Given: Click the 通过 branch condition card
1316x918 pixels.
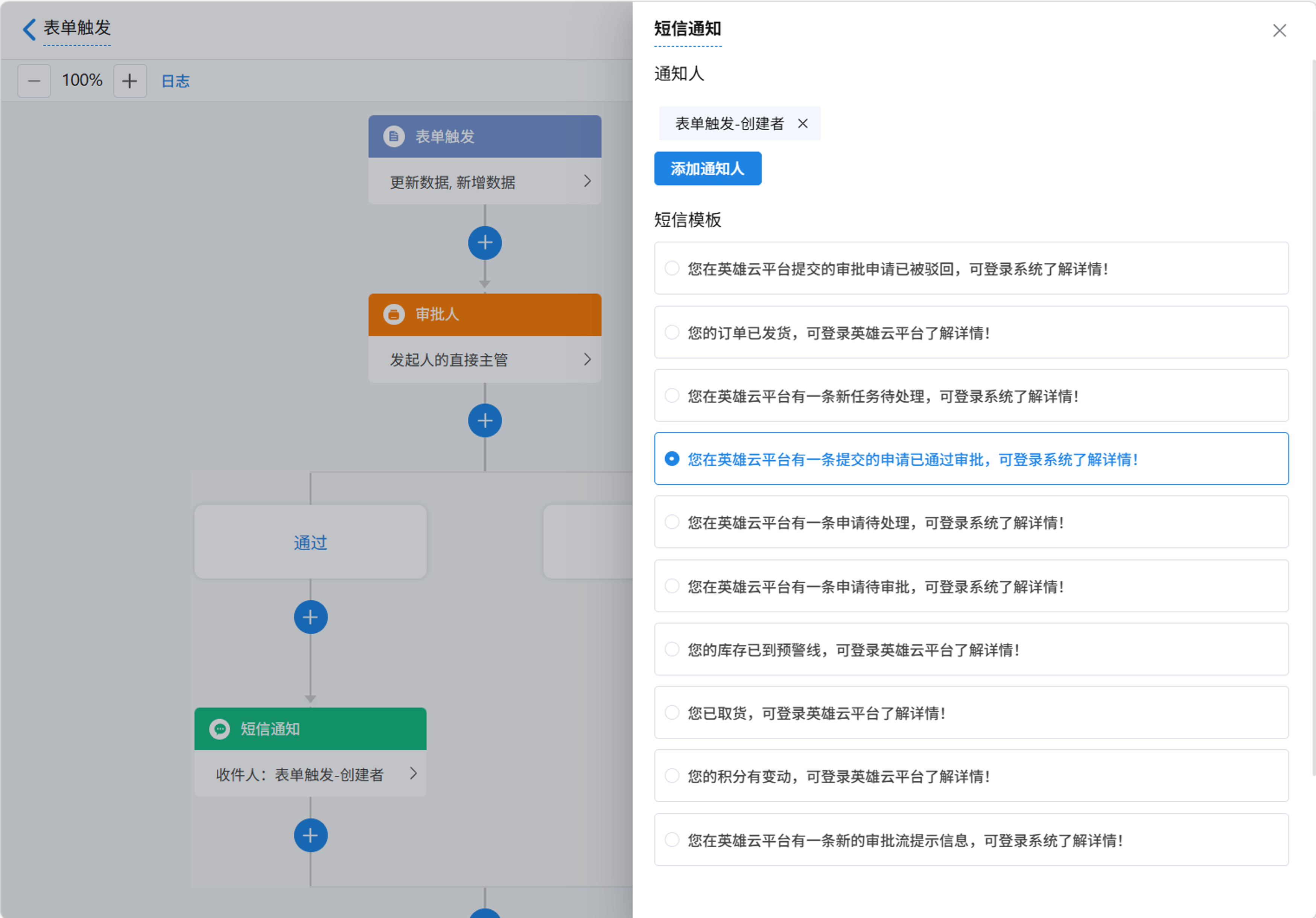Looking at the screenshot, I should pyautogui.click(x=310, y=542).
